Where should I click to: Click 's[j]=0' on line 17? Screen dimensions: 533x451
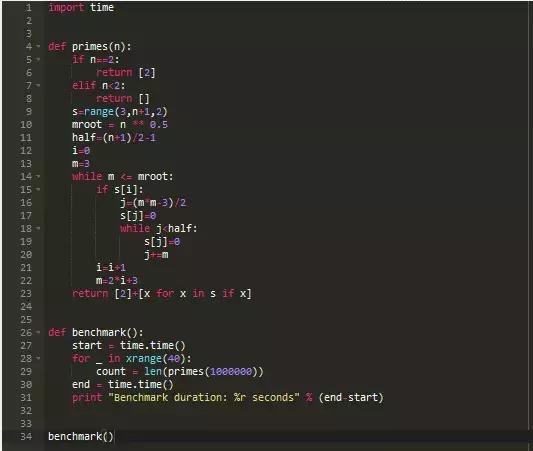[x=138, y=215]
